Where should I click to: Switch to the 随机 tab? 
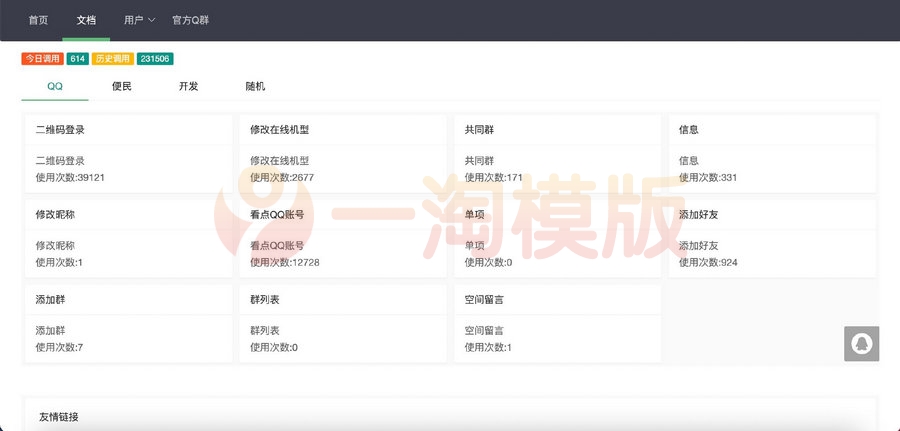click(x=255, y=86)
